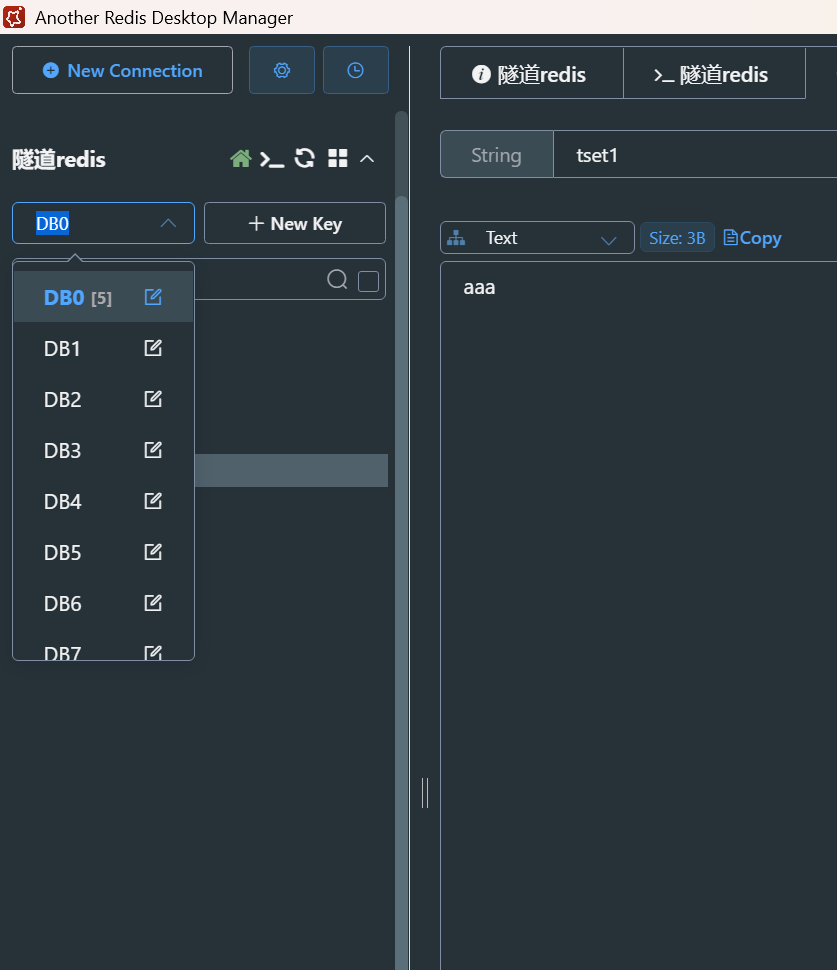Select DB2 in the database list

103,399
